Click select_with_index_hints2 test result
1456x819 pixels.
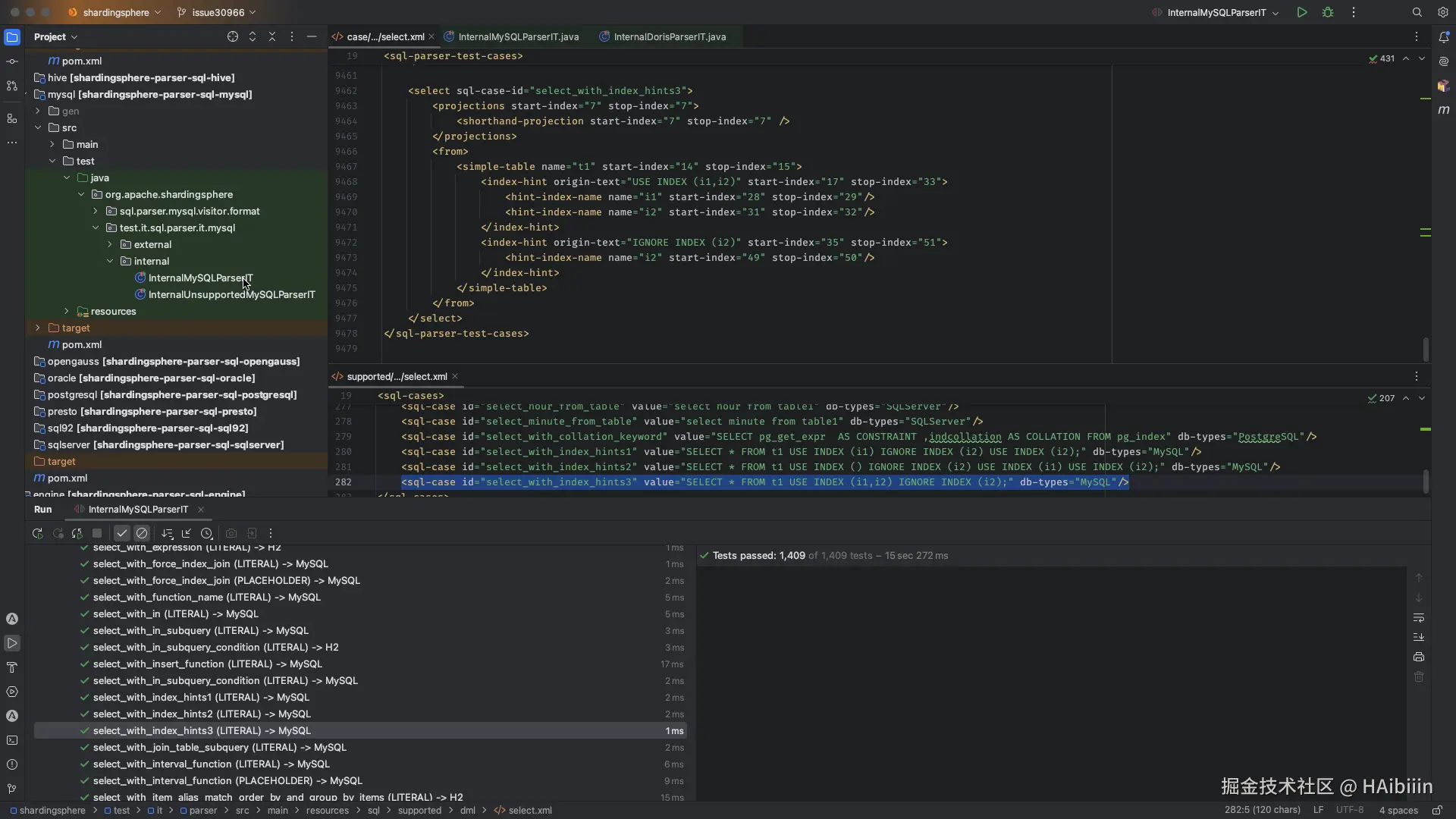(x=202, y=714)
